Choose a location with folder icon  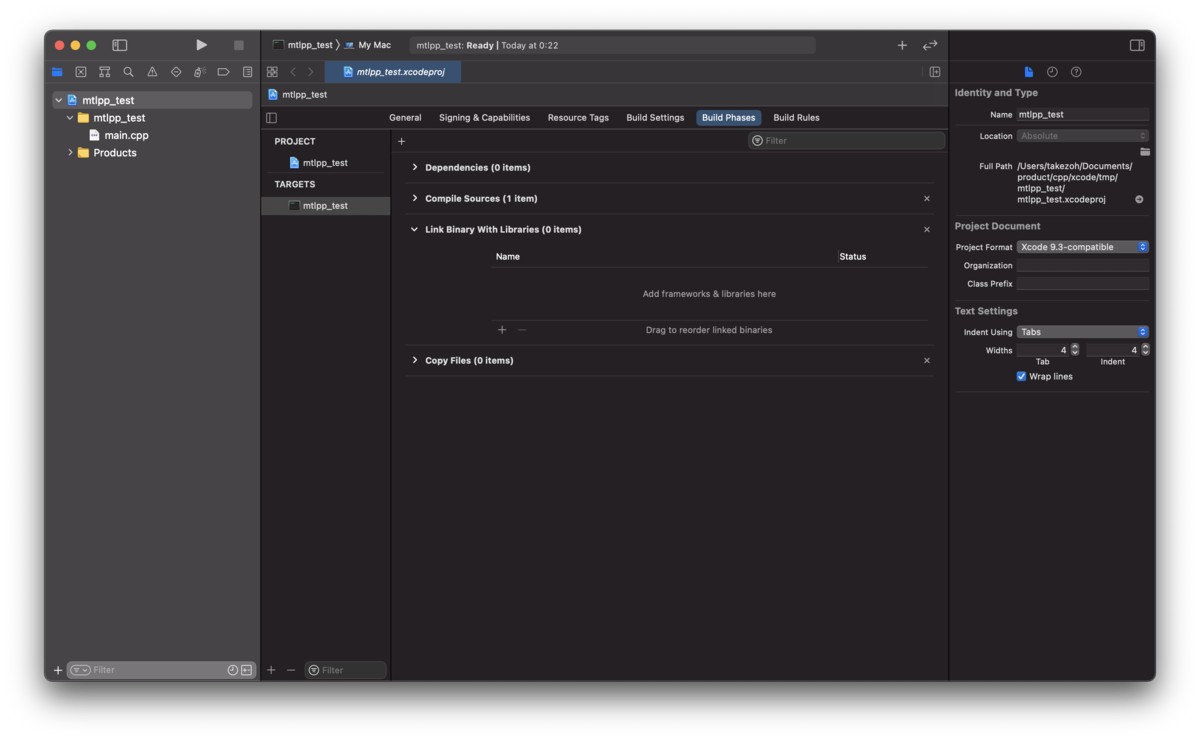pyautogui.click(x=1144, y=152)
